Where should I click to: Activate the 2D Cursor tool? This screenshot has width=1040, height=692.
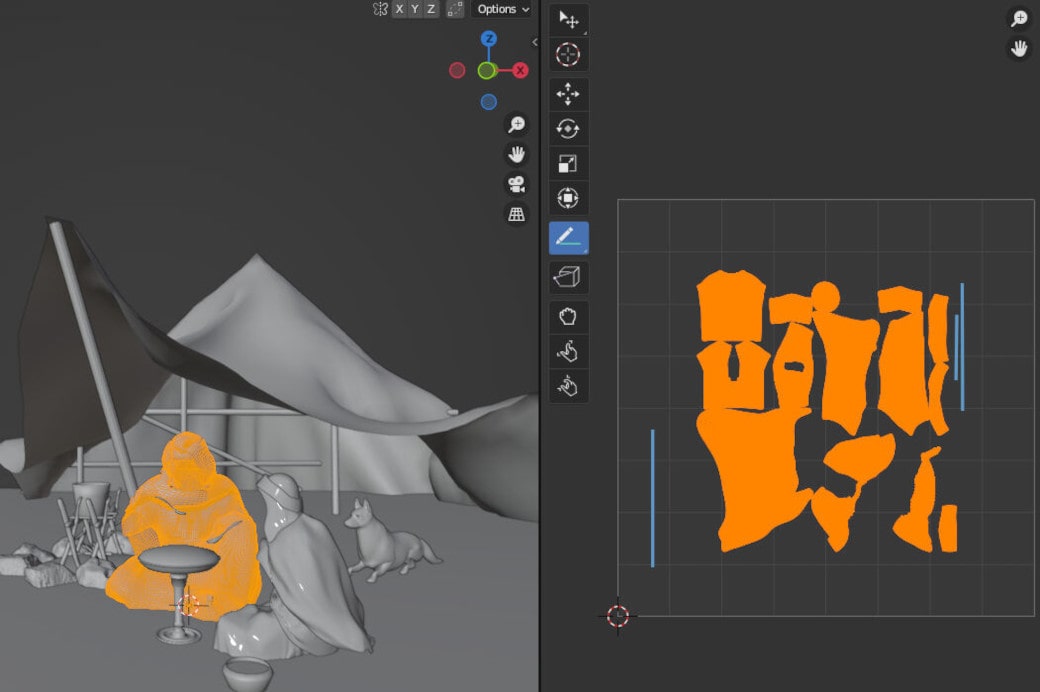tap(568, 56)
